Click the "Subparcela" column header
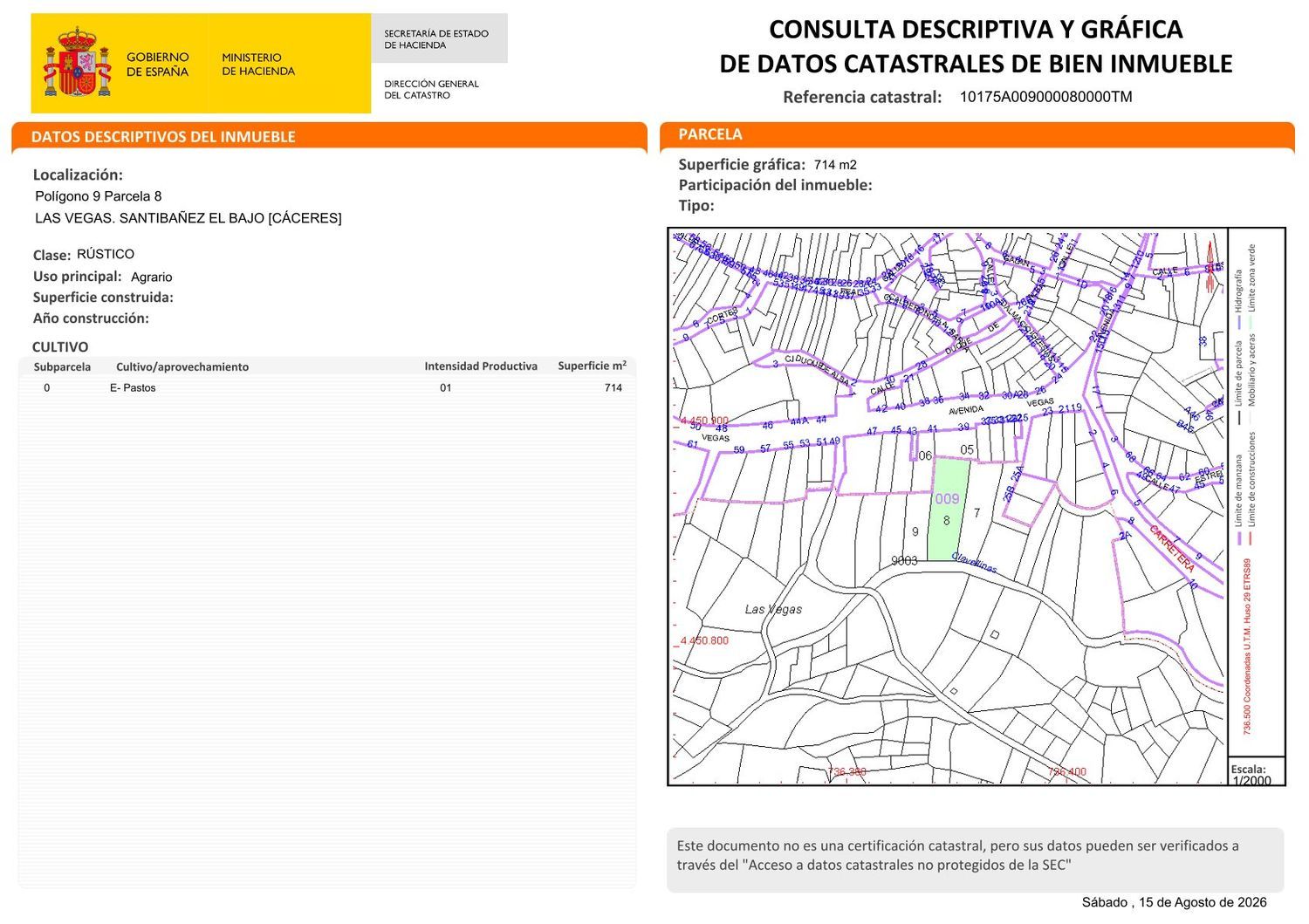The image size is (1309, 924). [62, 367]
